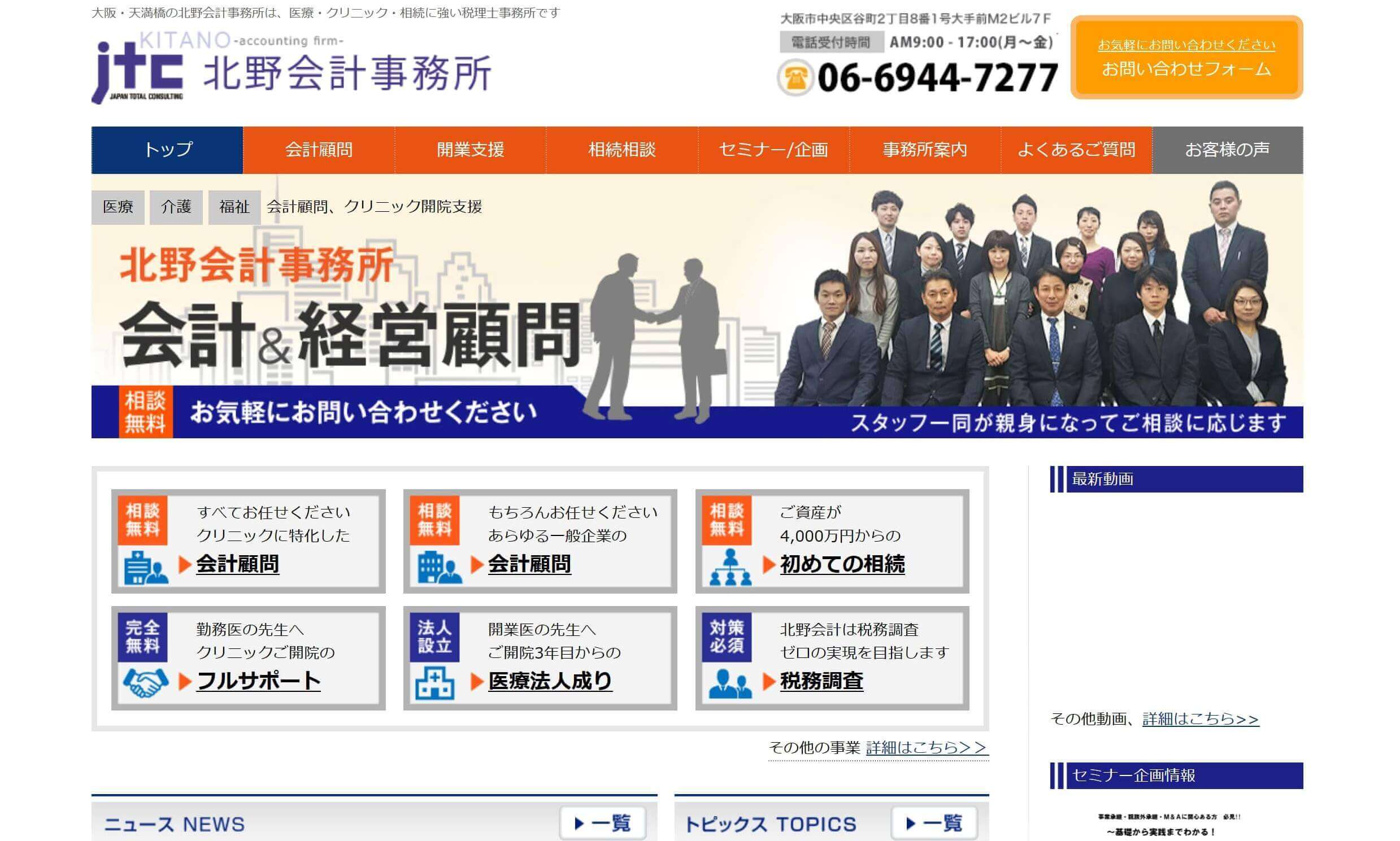Click the 法人設立 badge on the 医療法人成り card
Image resolution: width=1400 pixels, height=841 pixels.
(434, 637)
